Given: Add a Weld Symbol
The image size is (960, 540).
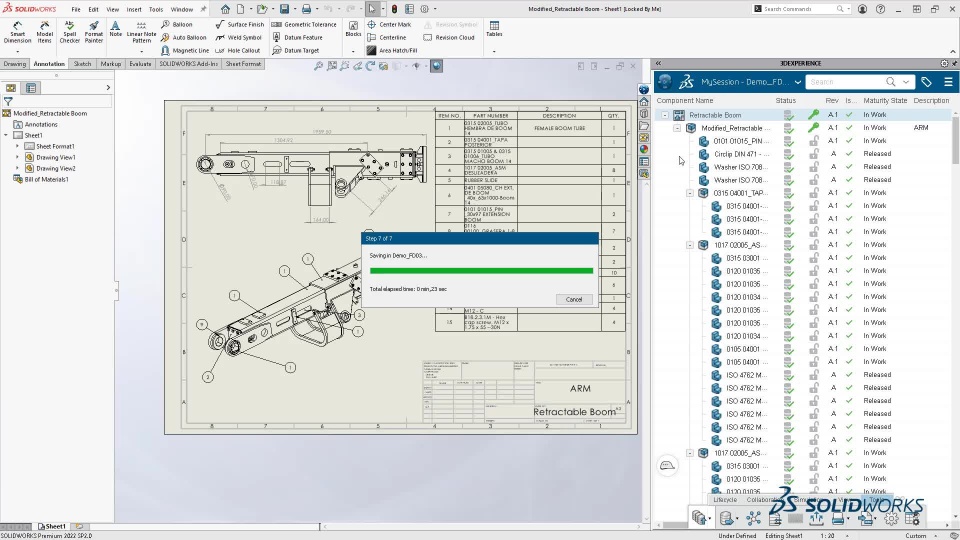Looking at the screenshot, I should pyautogui.click(x=238, y=37).
